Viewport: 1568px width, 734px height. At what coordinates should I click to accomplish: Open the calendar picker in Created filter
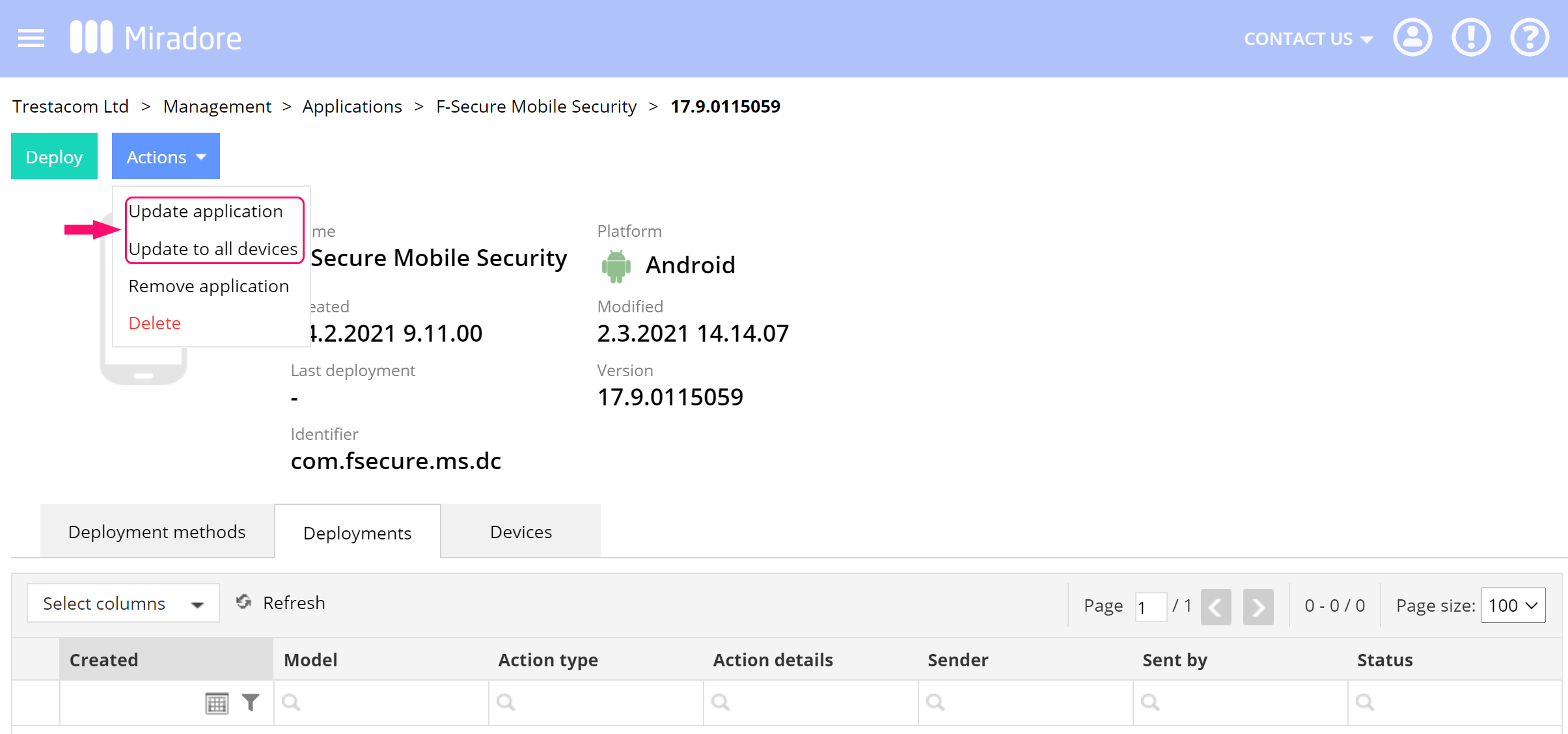pyautogui.click(x=217, y=703)
